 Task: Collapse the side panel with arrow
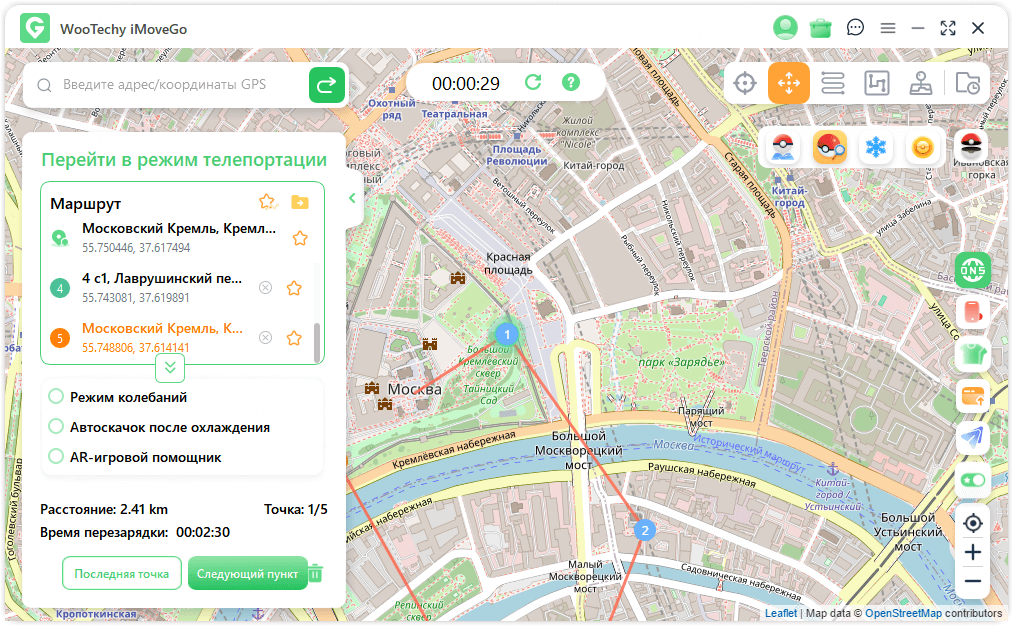click(x=352, y=198)
